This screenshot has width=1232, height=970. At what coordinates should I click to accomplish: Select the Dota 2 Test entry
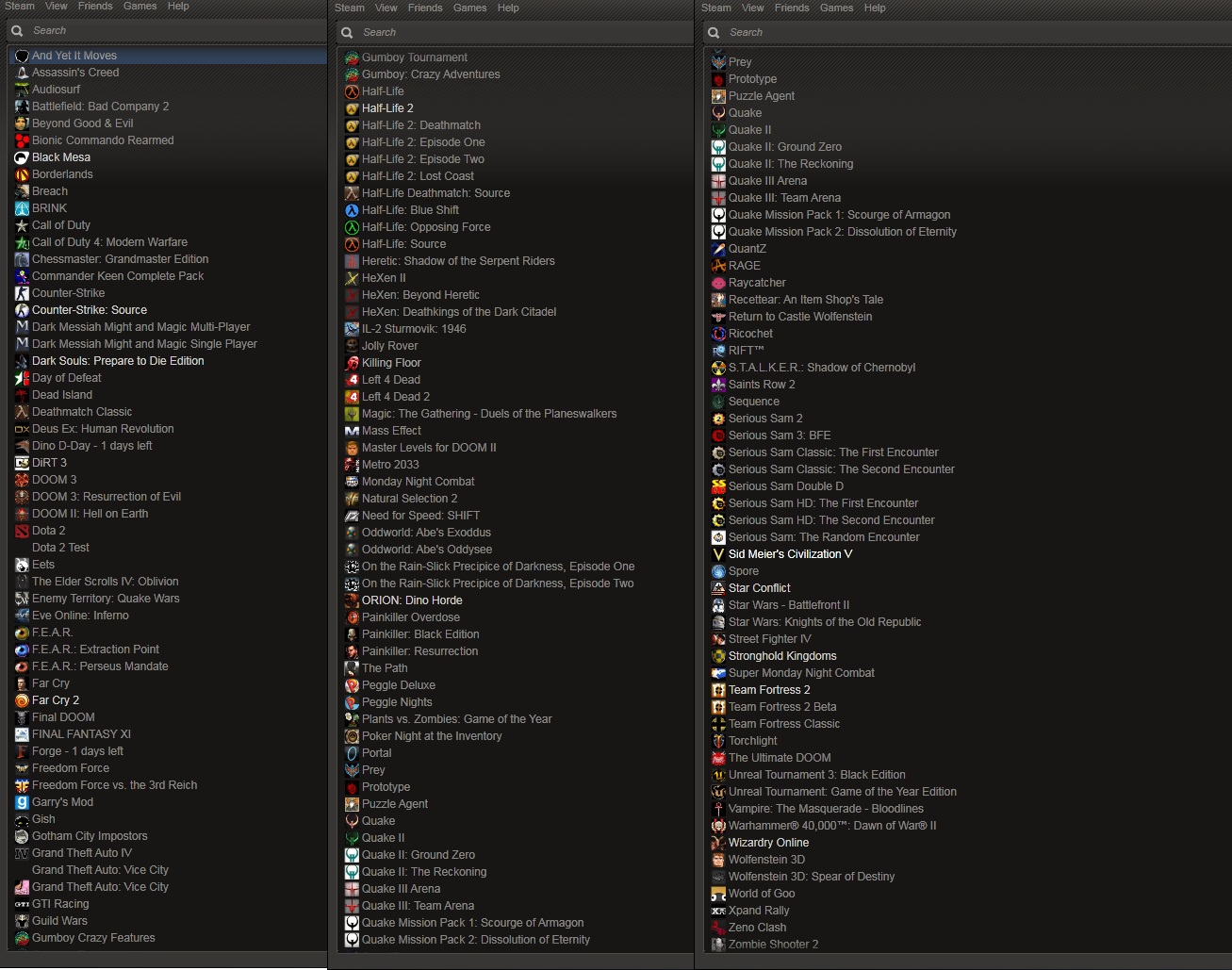point(60,548)
